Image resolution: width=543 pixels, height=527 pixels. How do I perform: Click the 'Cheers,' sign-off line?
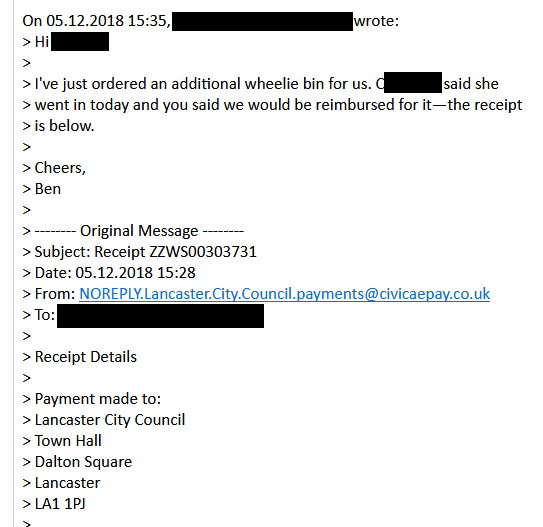point(54,168)
